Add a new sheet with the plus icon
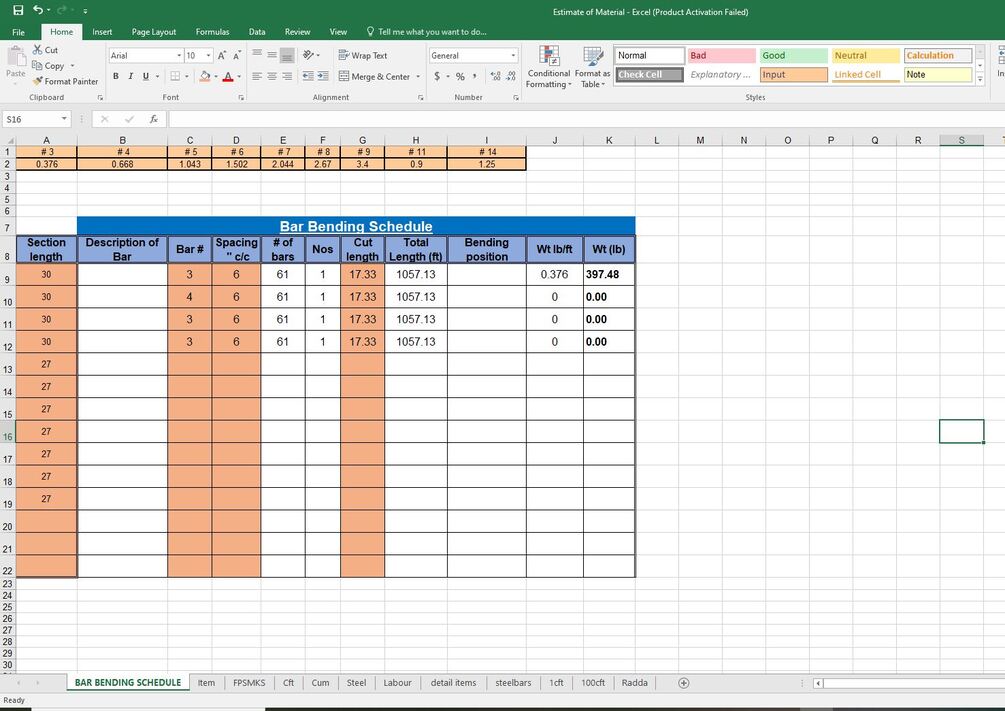This screenshot has height=711, width=1005. pyautogui.click(x=684, y=683)
